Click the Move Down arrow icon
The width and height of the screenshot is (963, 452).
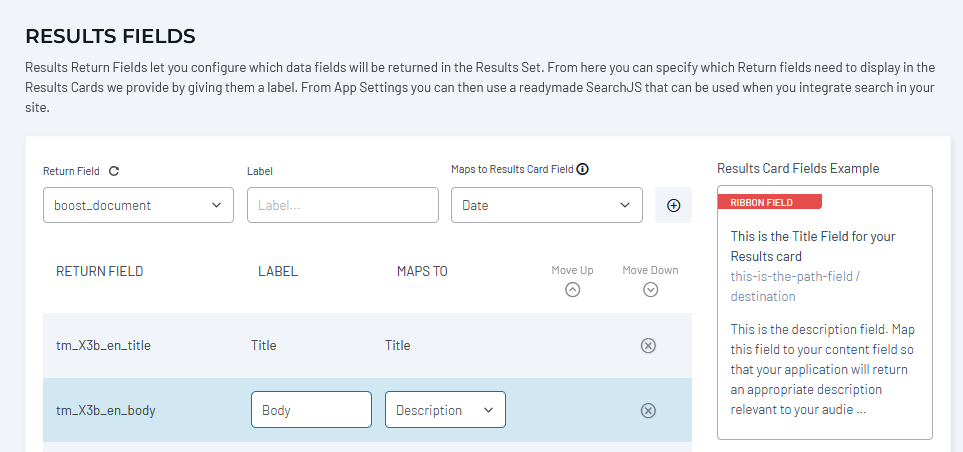coord(650,289)
